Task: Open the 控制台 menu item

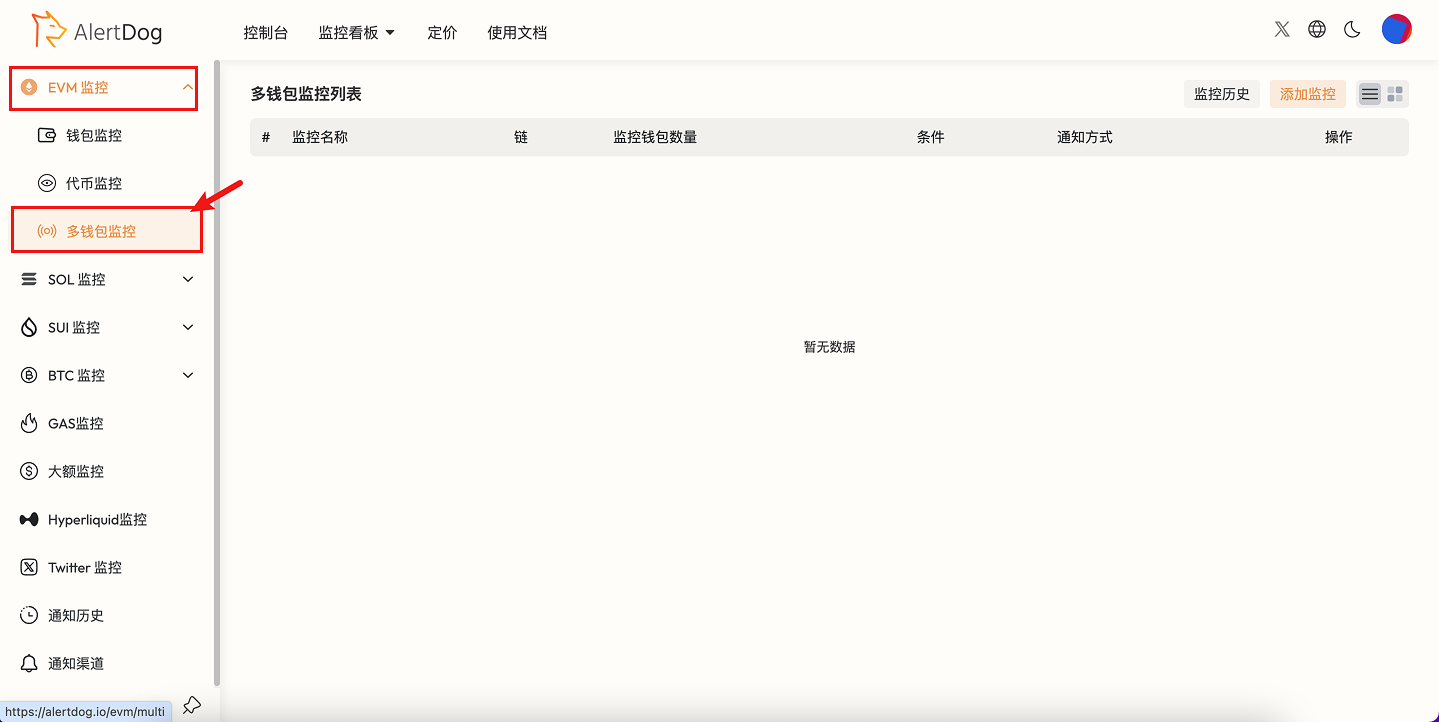Action: [x=265, y=32]
